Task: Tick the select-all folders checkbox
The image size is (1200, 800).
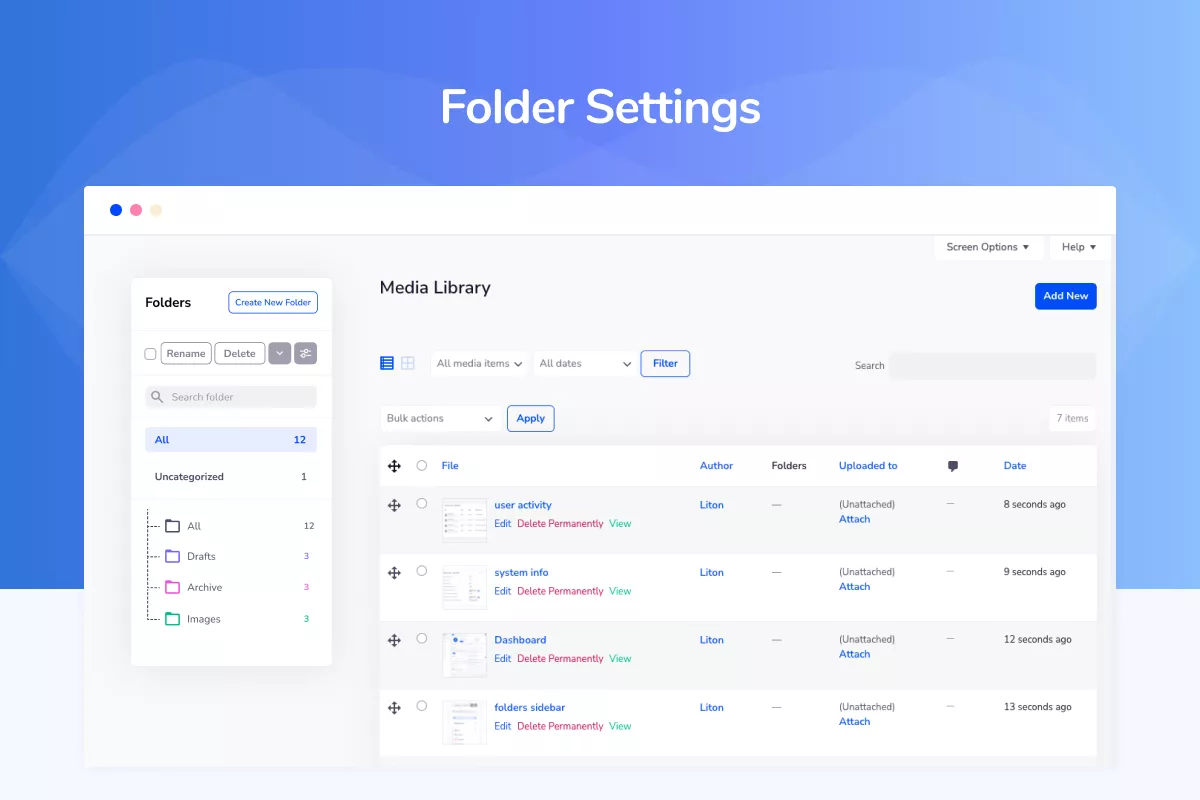Action: [150, 354]
